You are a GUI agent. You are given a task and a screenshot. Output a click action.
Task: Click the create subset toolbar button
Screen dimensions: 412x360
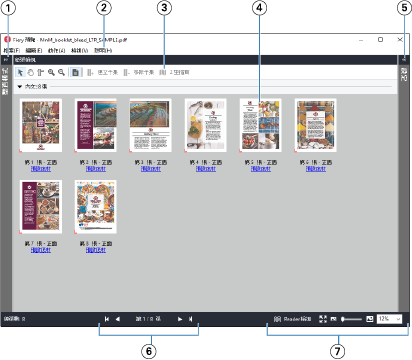coord(102,72)
